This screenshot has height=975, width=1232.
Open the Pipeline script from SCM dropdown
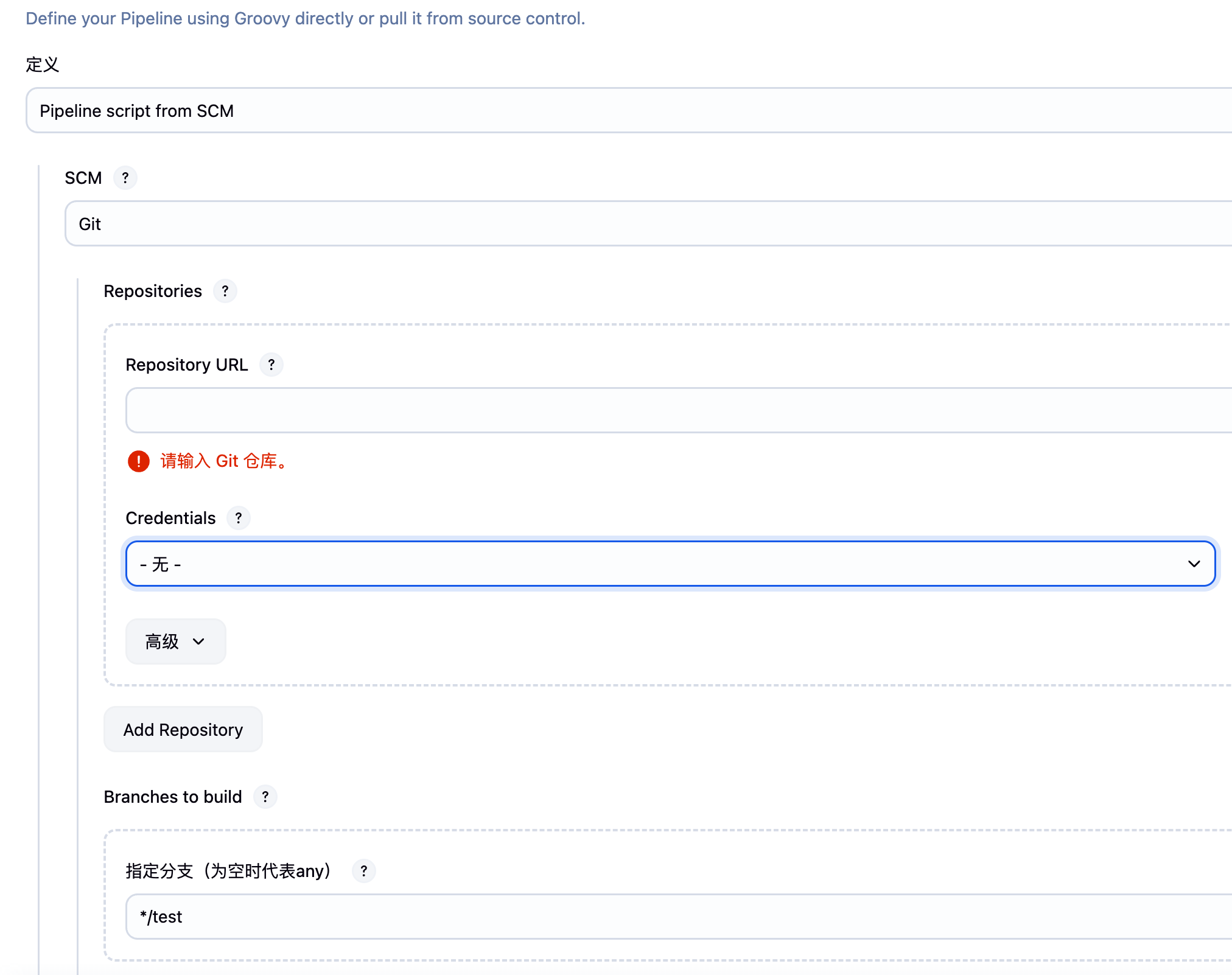tap(627, 111)
